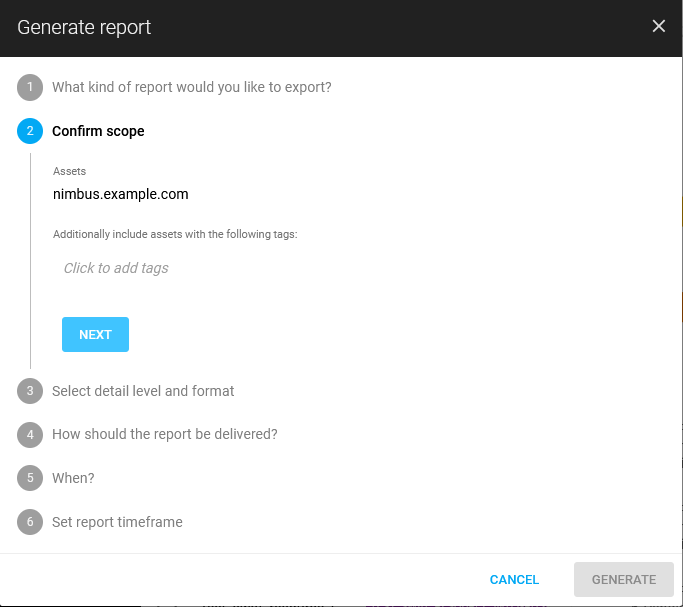683x607 pixels.
Task: Click the 'Click to add tags' field
Action: tap(116, 268)
